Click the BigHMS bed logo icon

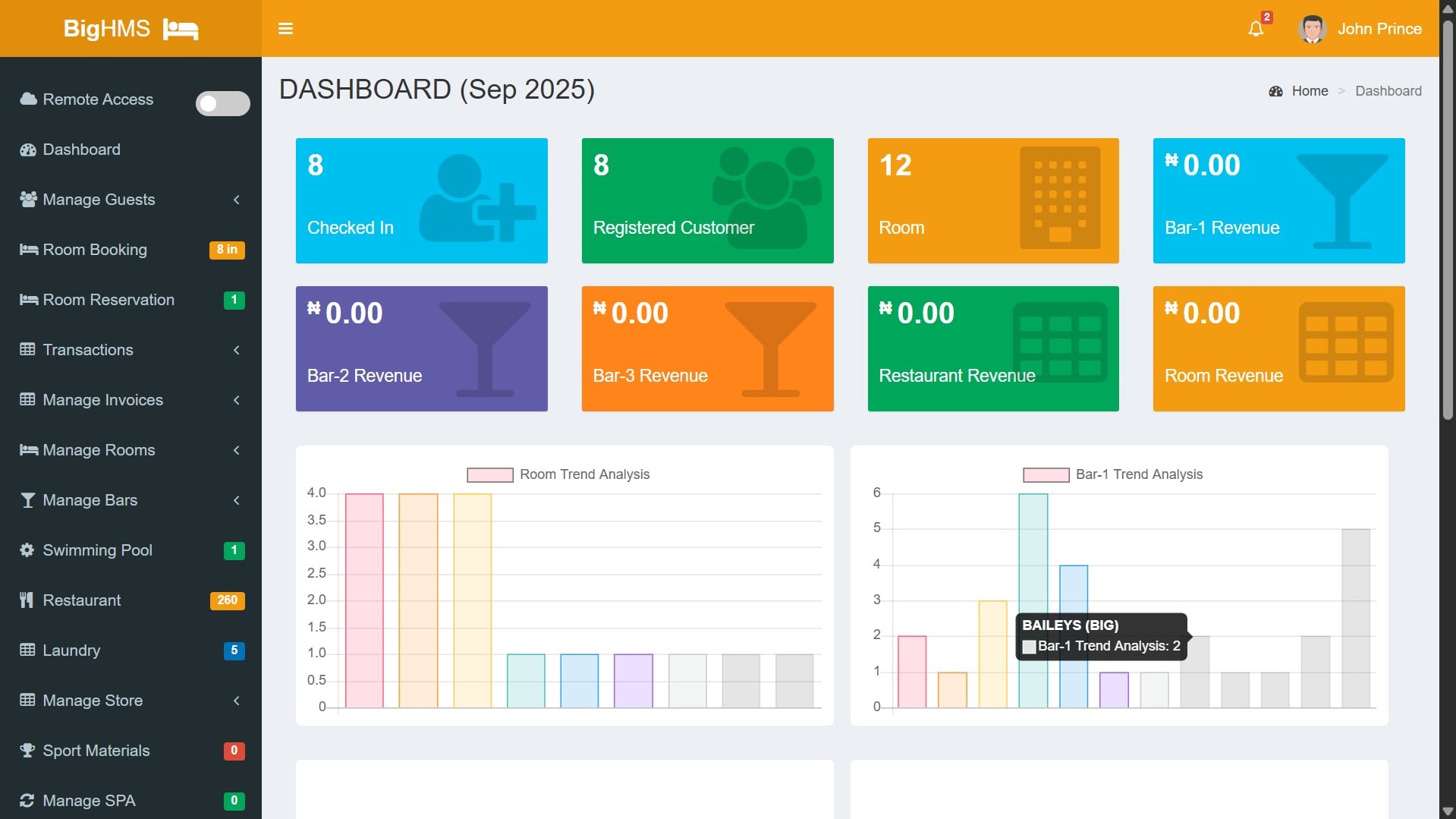[x=181, y=30]
